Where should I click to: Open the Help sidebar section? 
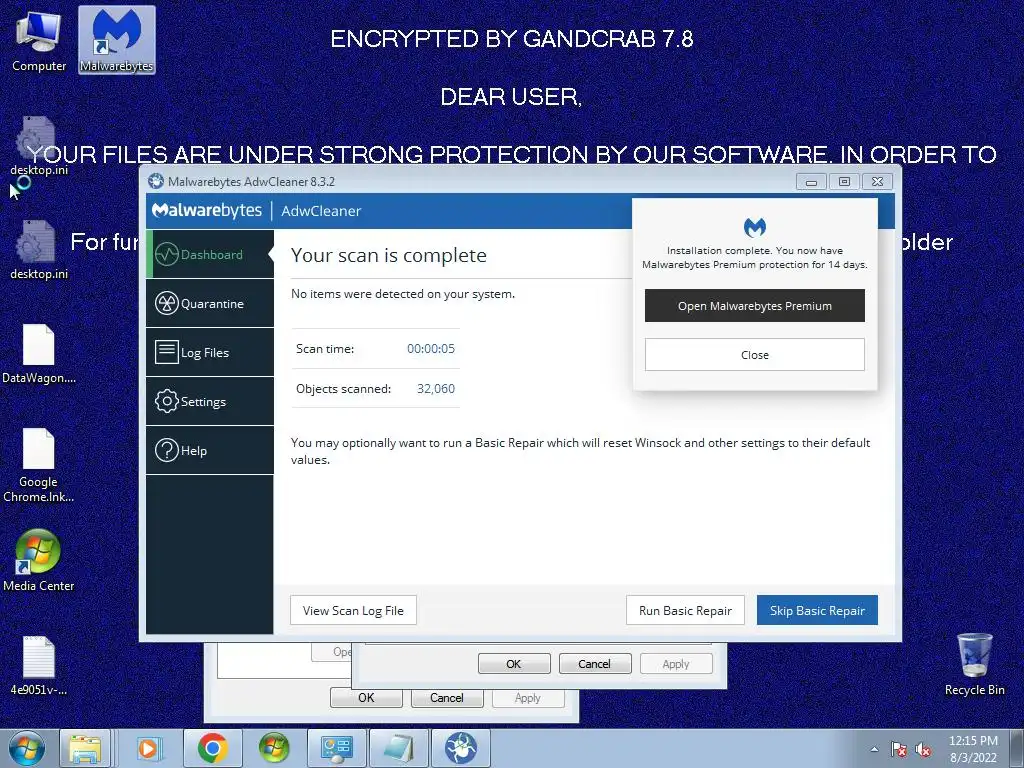coord(210,450)
